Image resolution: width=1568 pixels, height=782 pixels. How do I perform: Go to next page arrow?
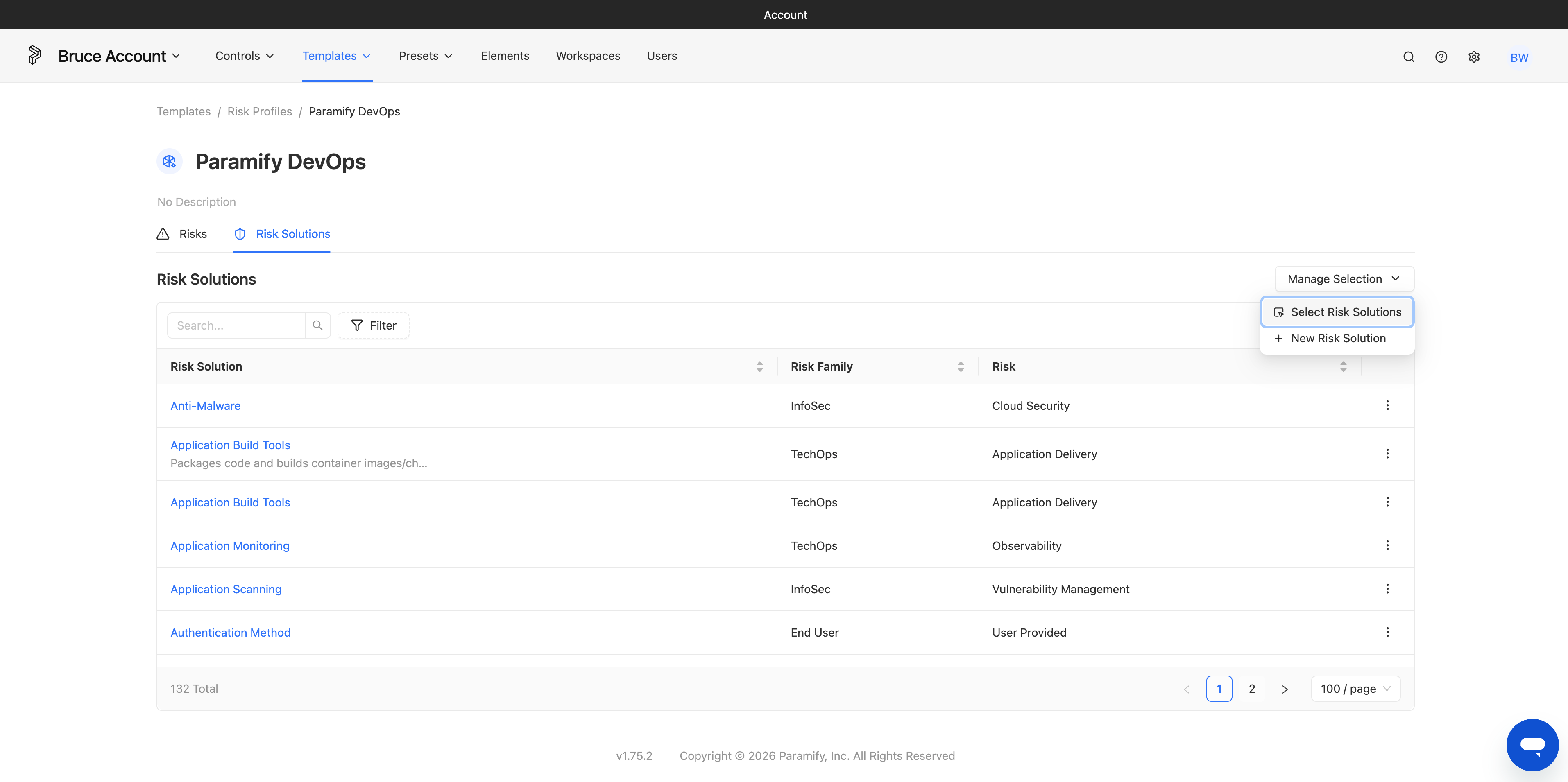(x=1285, y=689)
